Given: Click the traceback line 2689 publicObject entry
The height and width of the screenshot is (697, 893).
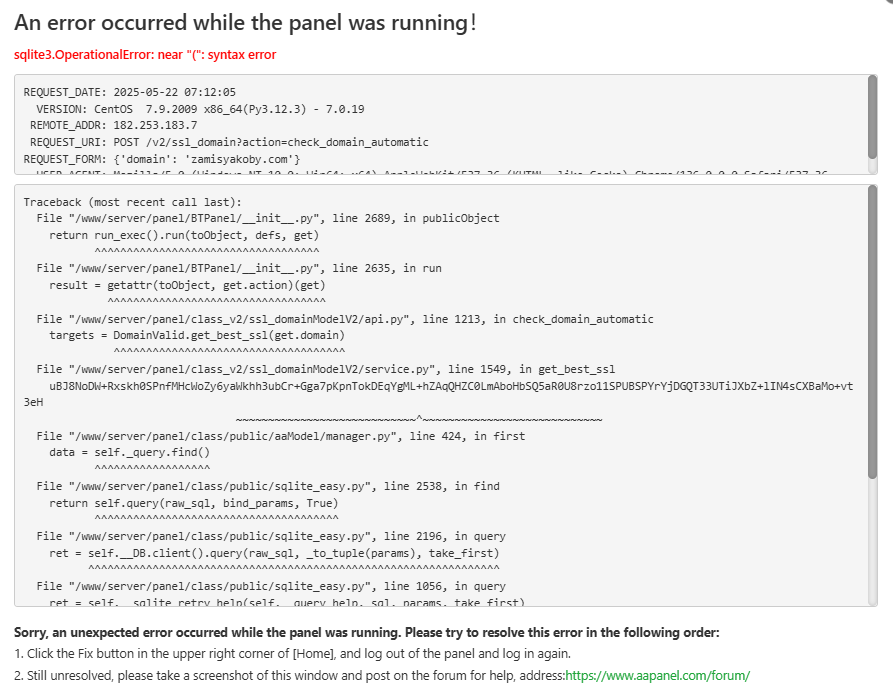Looking at the screenshot, I should [267, 218].
